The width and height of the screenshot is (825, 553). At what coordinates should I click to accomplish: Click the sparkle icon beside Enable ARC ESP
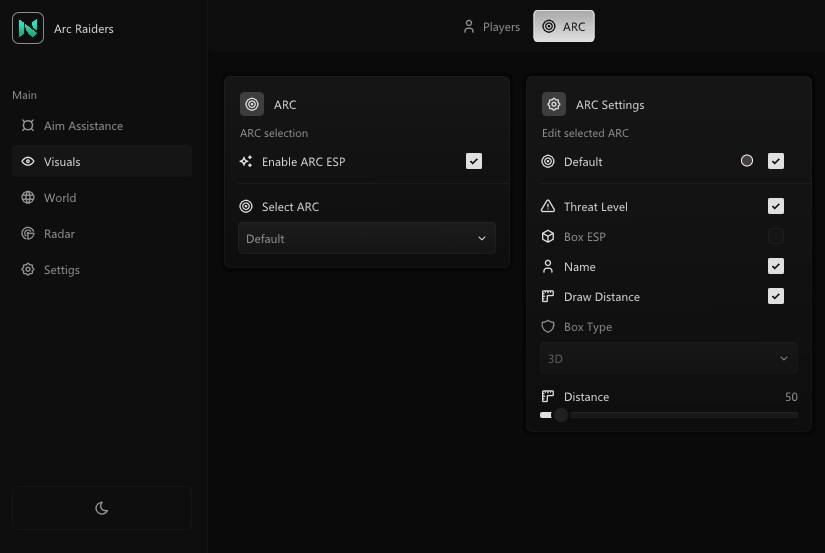[246, 161]
